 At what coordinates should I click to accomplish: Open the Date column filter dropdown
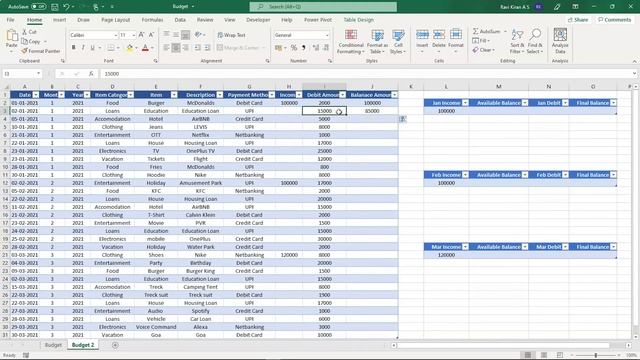[x=36, y=95]
